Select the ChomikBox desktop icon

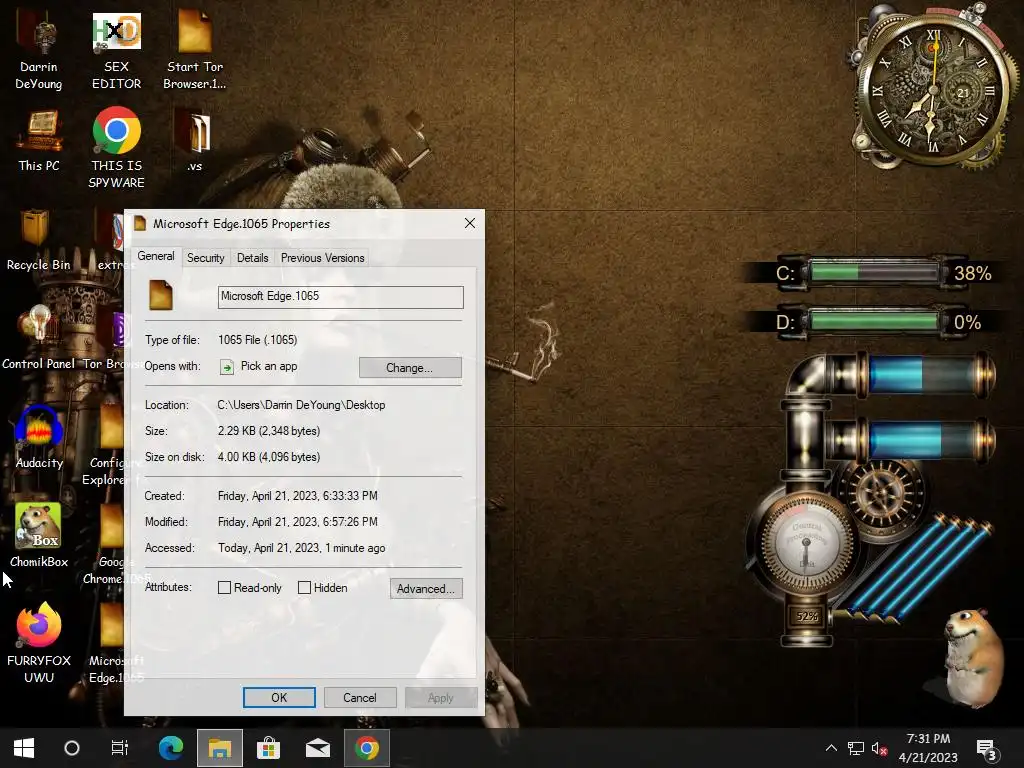click(x=39, y=536)
